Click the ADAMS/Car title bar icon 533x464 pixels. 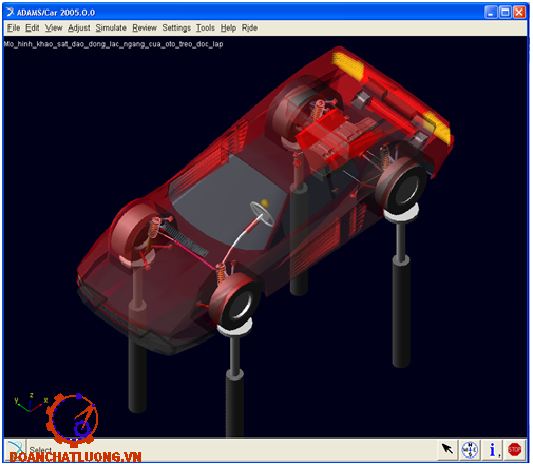[10, 12]
